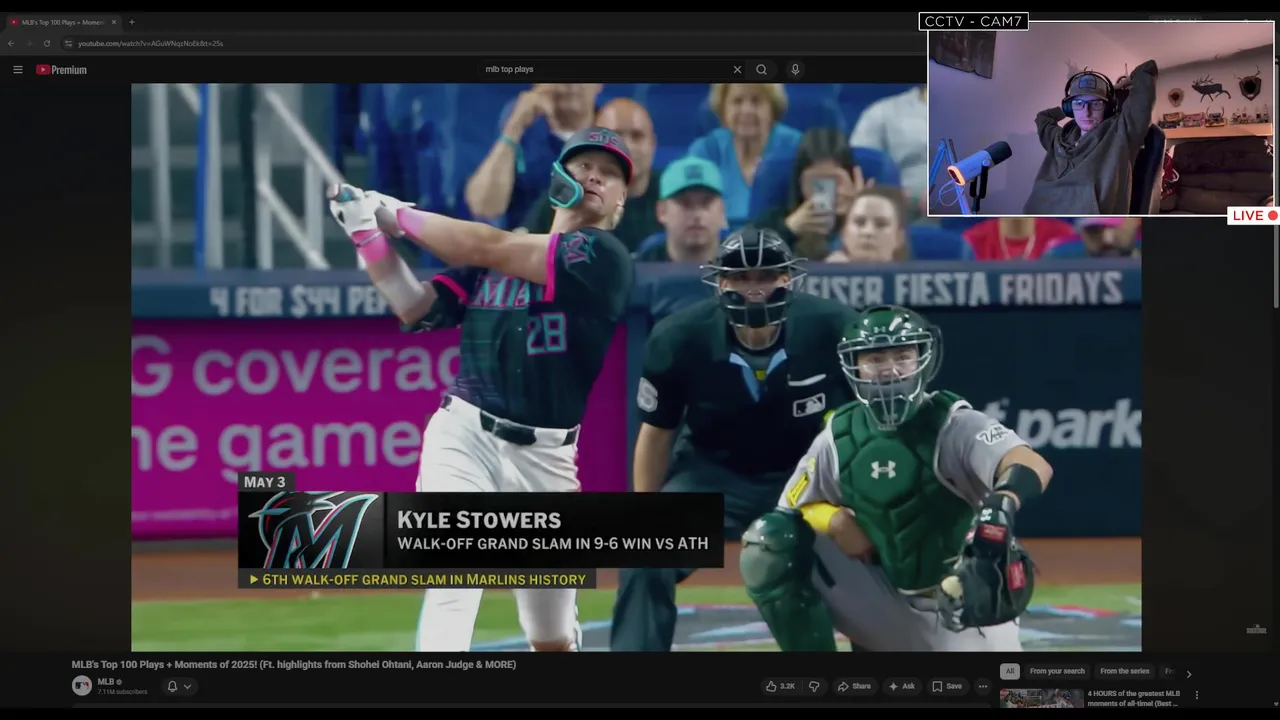The width and height of the screenshot is (1280, 720).
Task: Close the MLB's Top 100 Plays tab
Action: 114,22
